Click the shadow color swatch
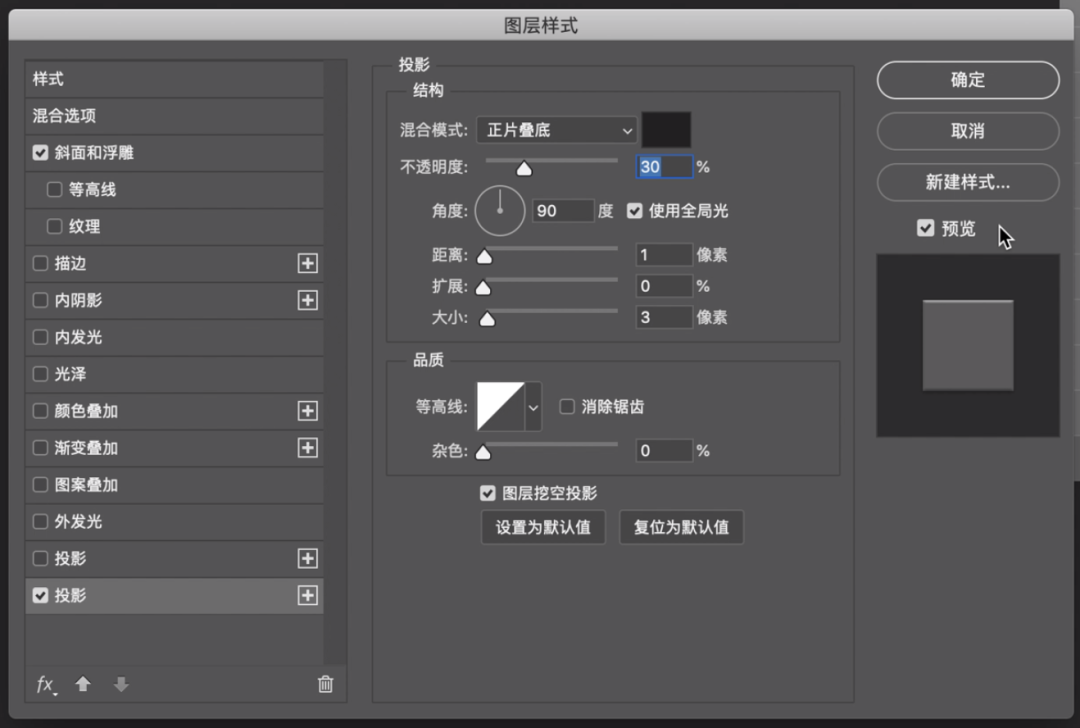The width and height of the screenshot is (1080, 728). (666, 130)
